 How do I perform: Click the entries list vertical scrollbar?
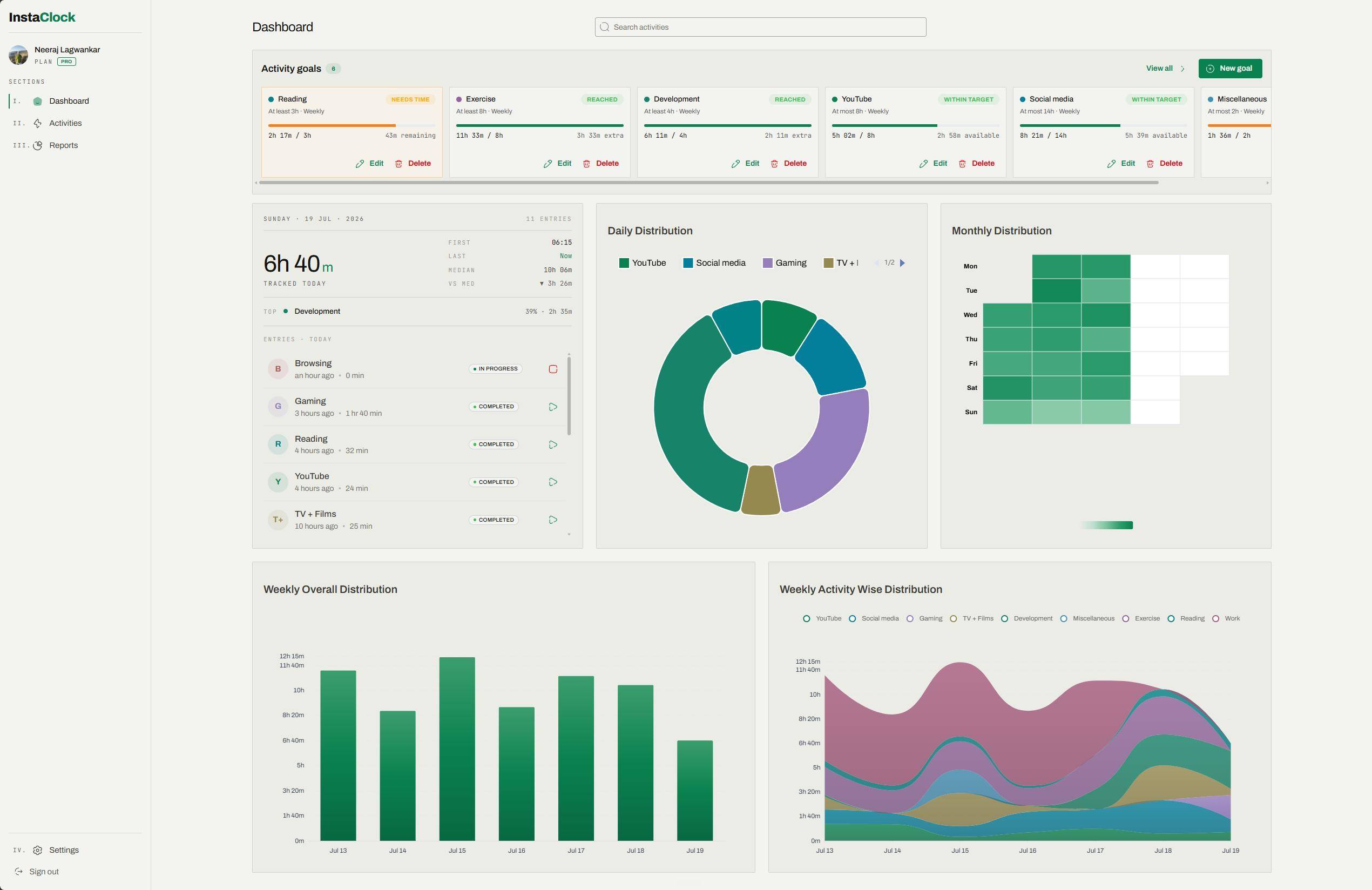tap(569, 396)
